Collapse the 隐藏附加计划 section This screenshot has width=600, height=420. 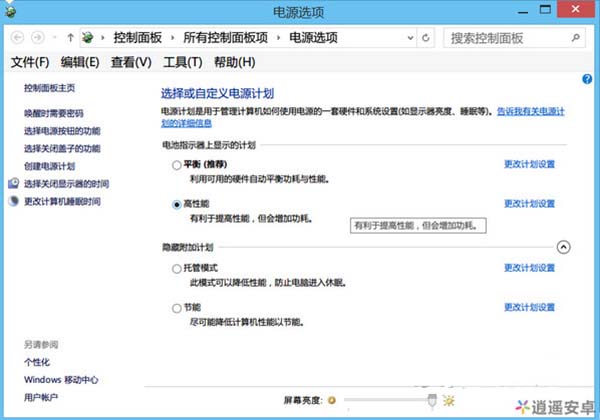563,247
